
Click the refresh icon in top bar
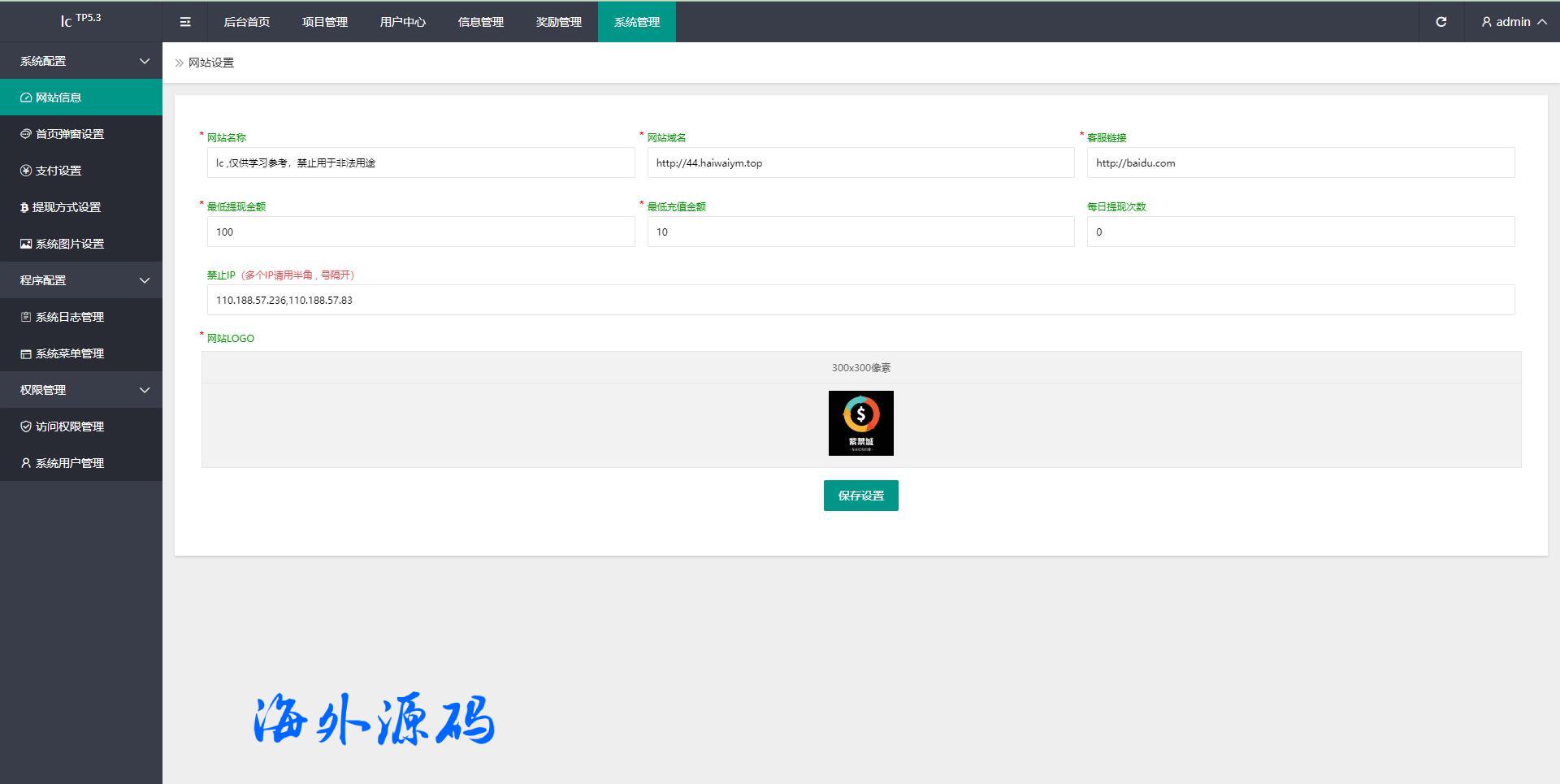[x=1441, y=22]
